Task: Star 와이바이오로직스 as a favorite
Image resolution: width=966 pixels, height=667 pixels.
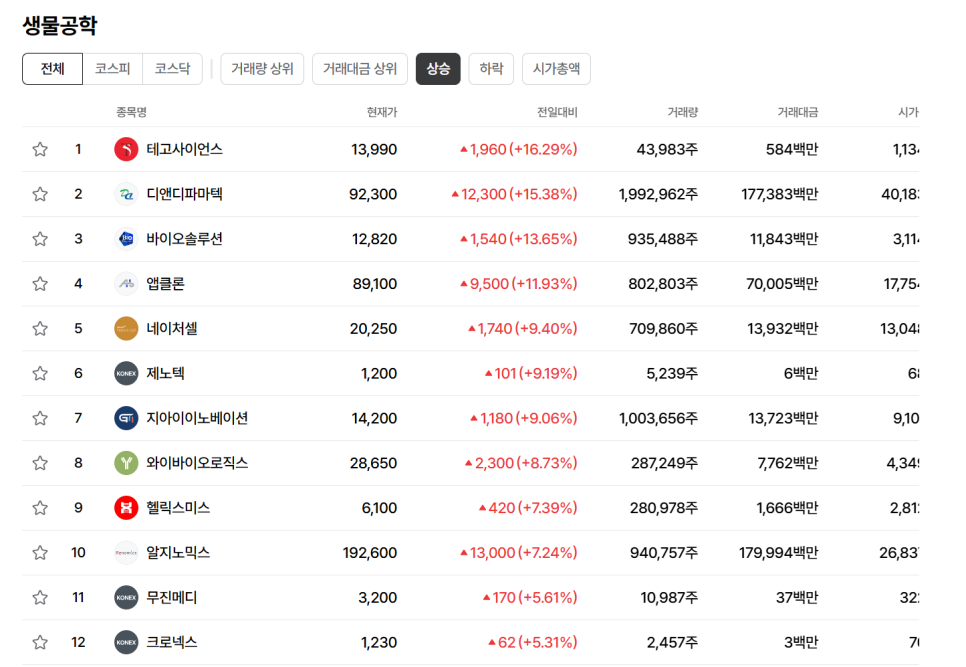Action: pos(40,463)
